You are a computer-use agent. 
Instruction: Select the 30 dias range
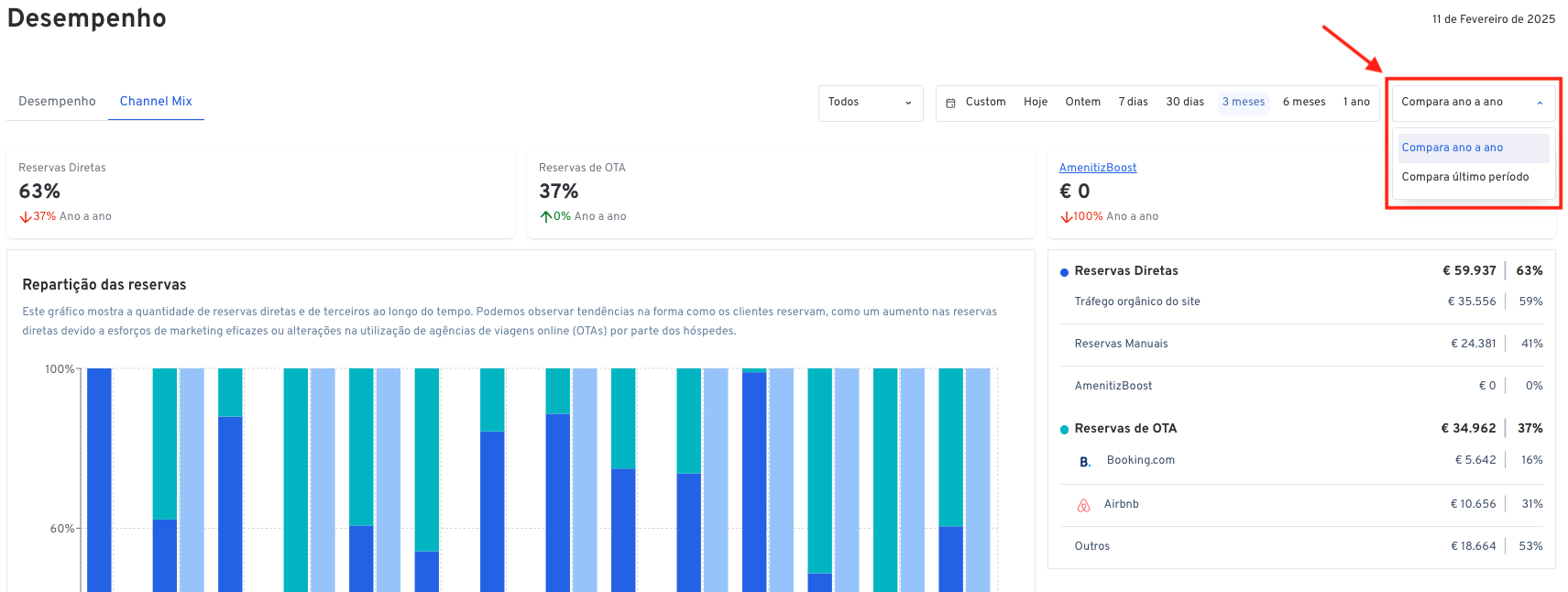pyautogui.click(x=1185, y=103)
